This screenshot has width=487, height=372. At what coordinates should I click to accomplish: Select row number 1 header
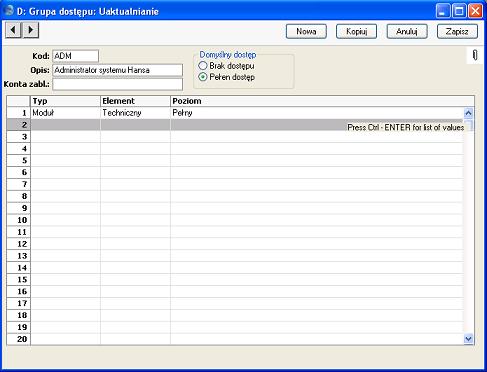coord(19,113)
